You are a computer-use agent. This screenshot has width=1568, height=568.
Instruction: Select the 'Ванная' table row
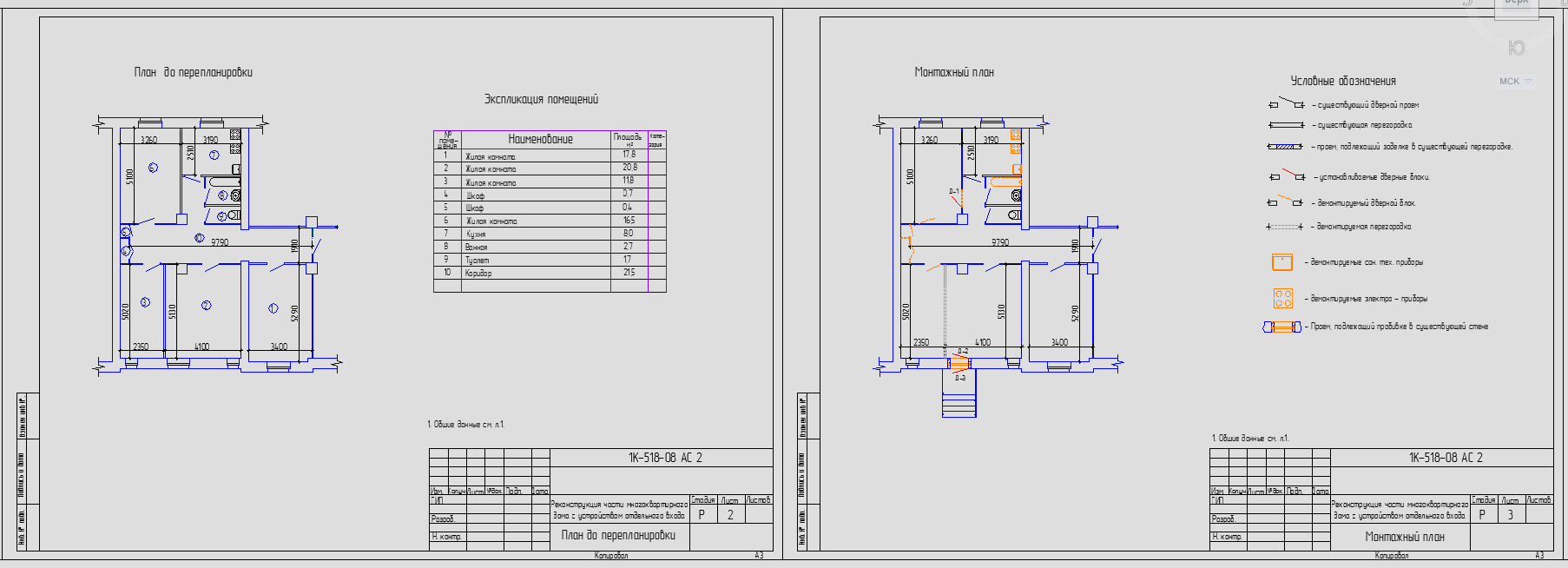tap(550, 248)
